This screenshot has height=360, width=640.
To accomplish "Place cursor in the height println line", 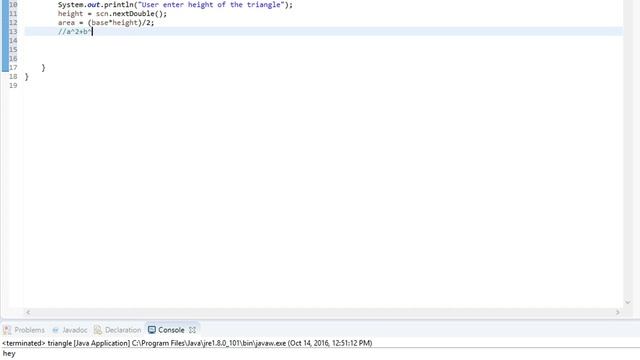I will pos(175,5).
